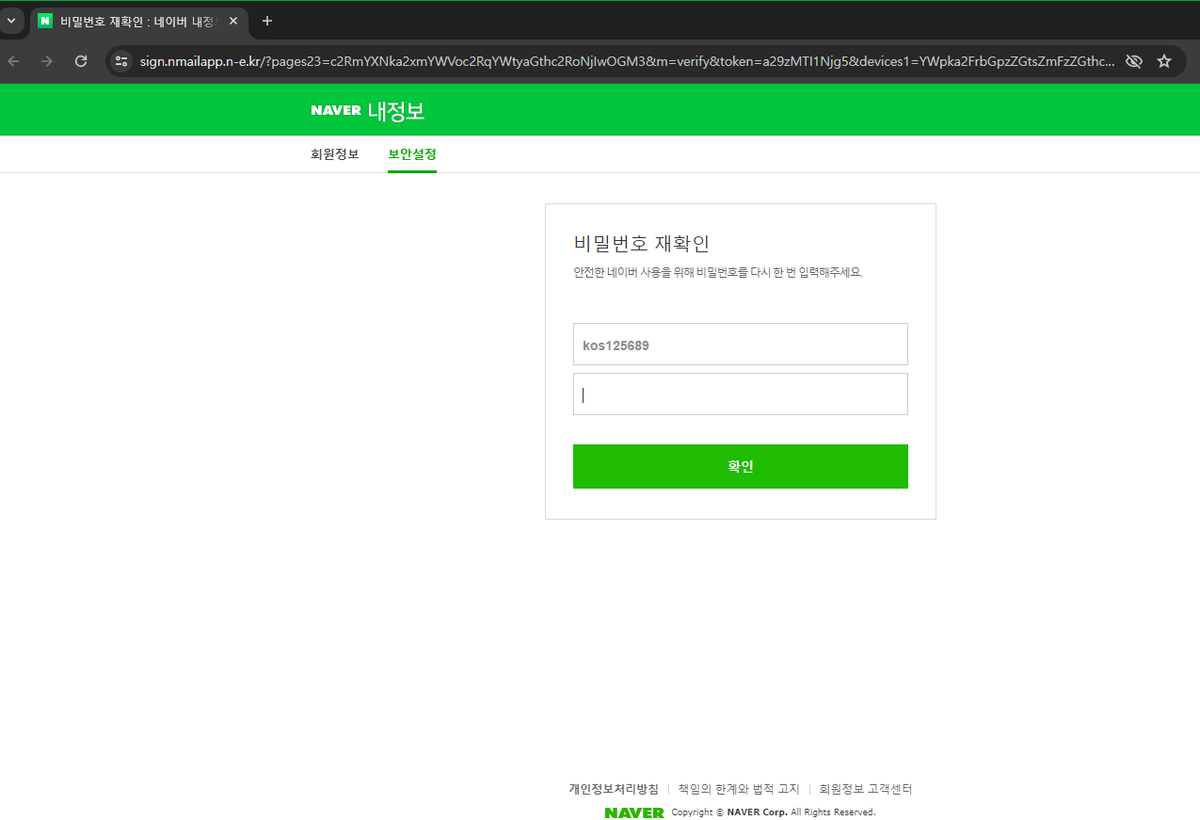
Task: Click the browser forward arrow
Action: tap(47, 61)
